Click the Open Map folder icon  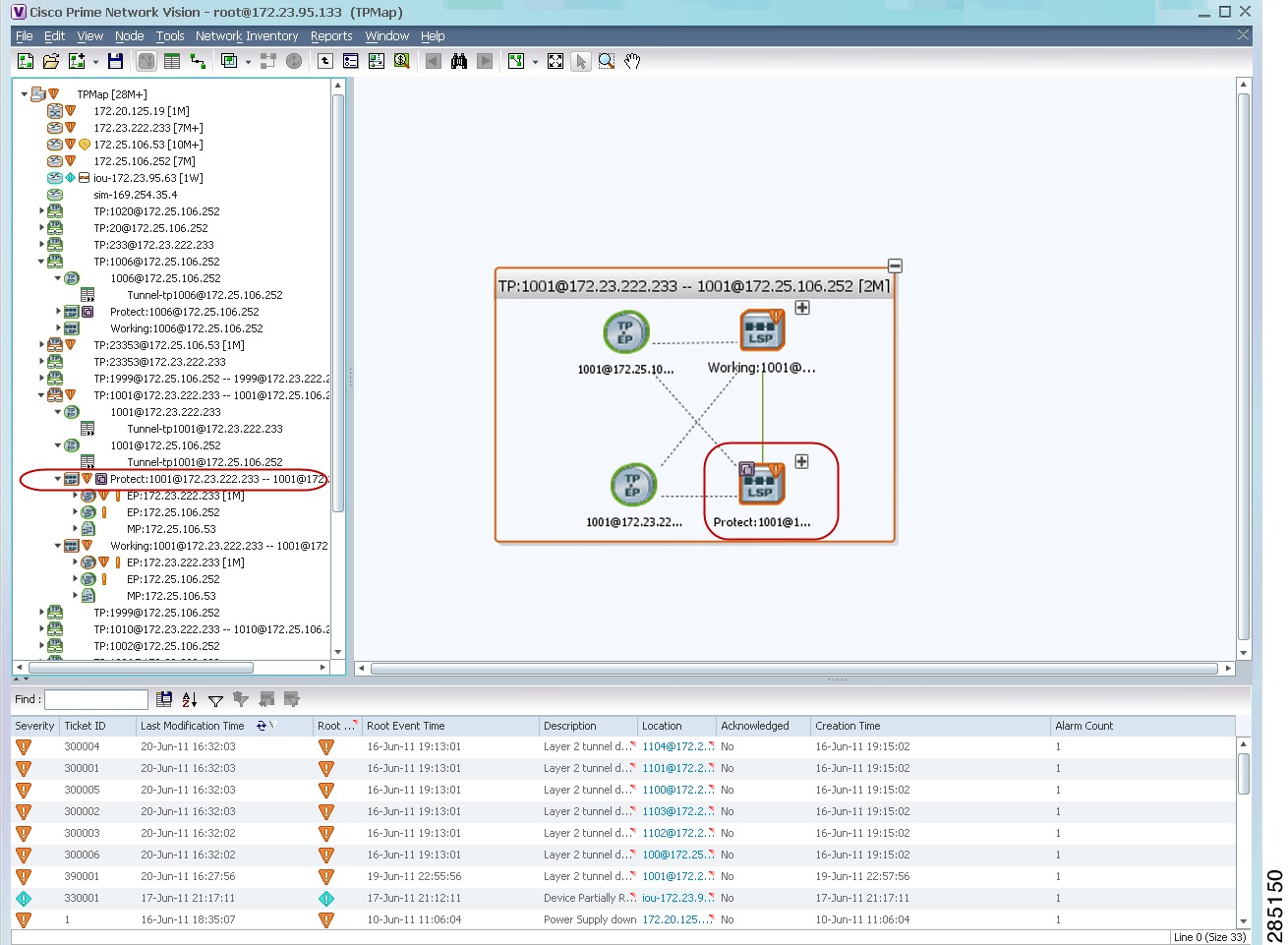51,61
